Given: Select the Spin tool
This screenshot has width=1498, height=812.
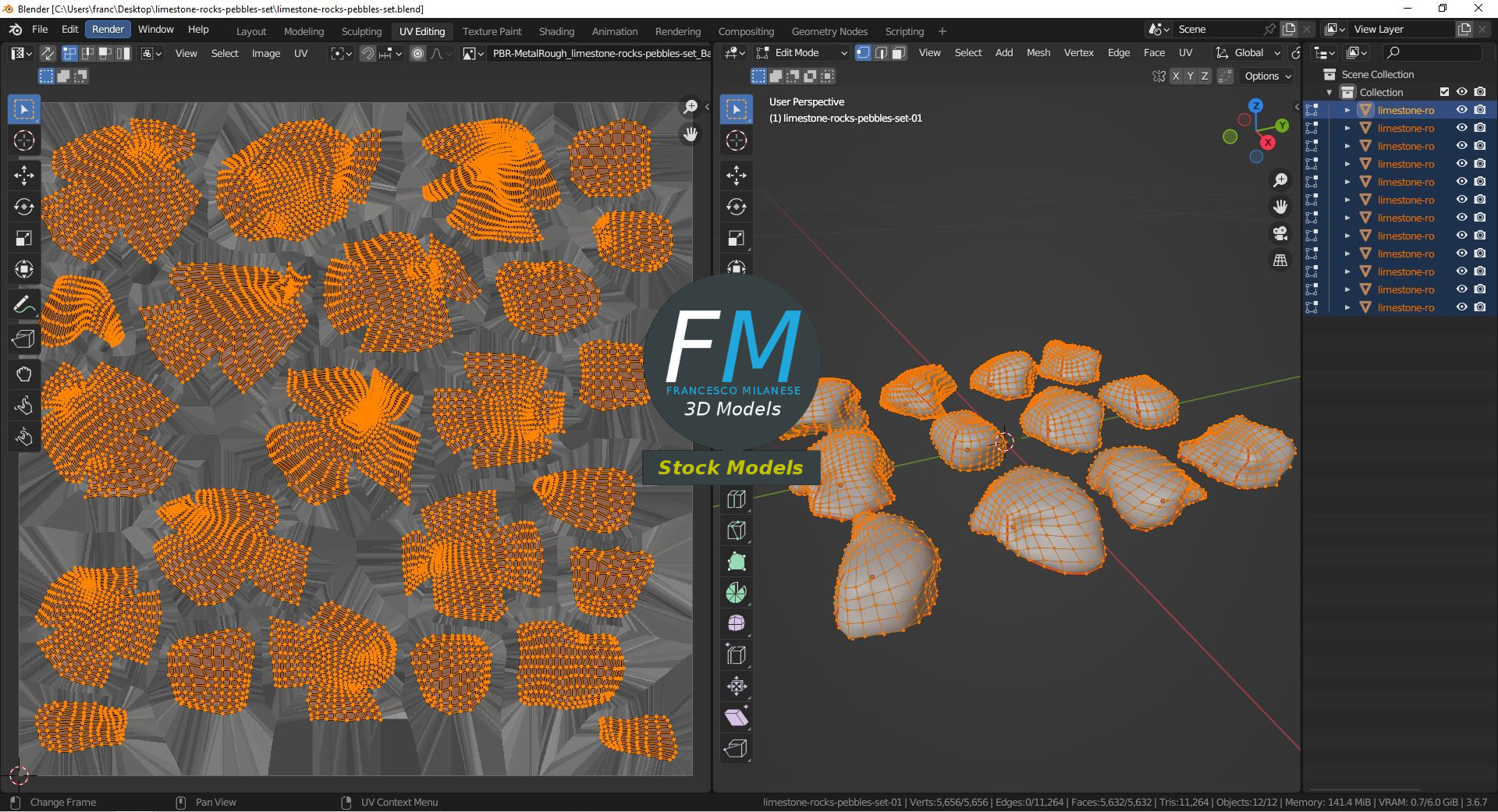Looking at the screenshot, I should click(737, 593).
